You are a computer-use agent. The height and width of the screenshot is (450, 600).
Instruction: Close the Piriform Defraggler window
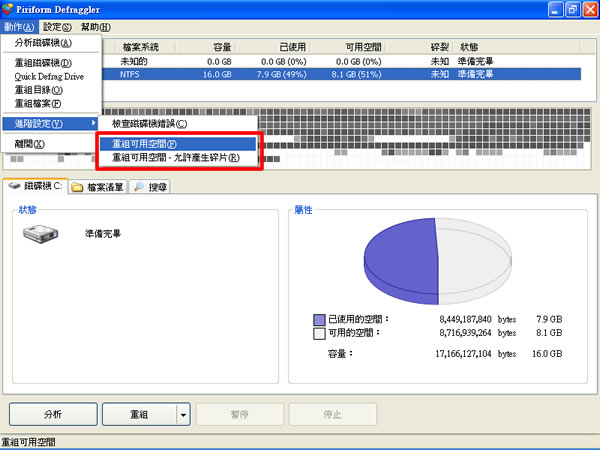[590, 10]
